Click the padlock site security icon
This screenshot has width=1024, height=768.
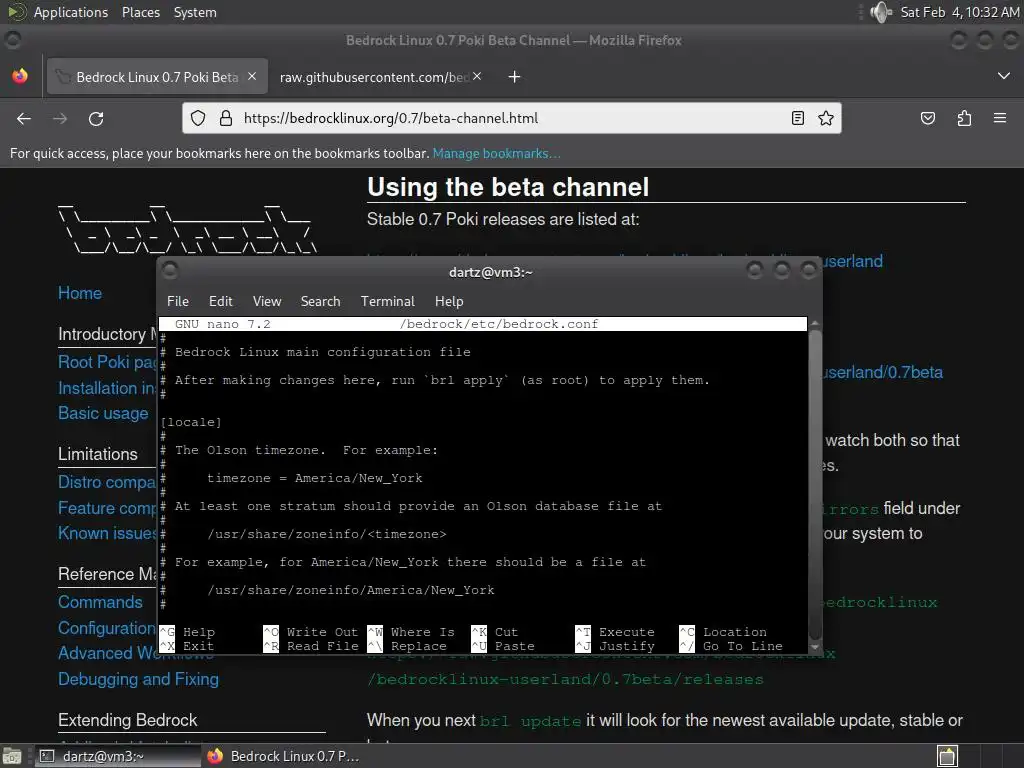click(x=226, y=118)
